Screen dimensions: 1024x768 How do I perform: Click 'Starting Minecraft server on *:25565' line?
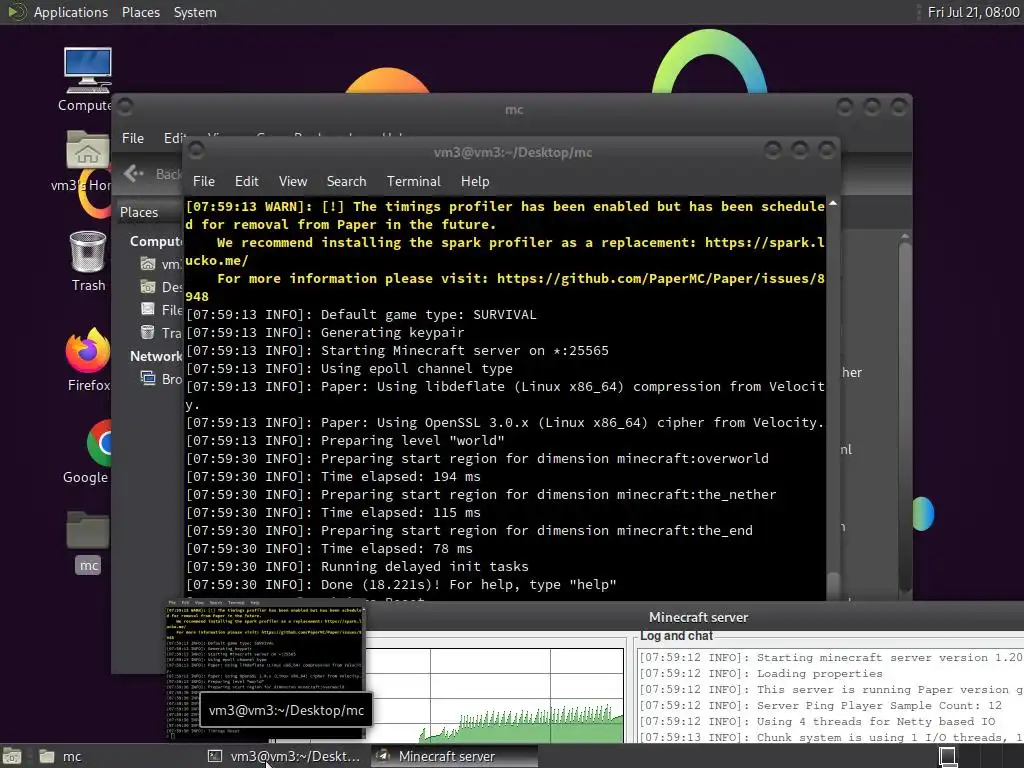(x=397, y=351)
